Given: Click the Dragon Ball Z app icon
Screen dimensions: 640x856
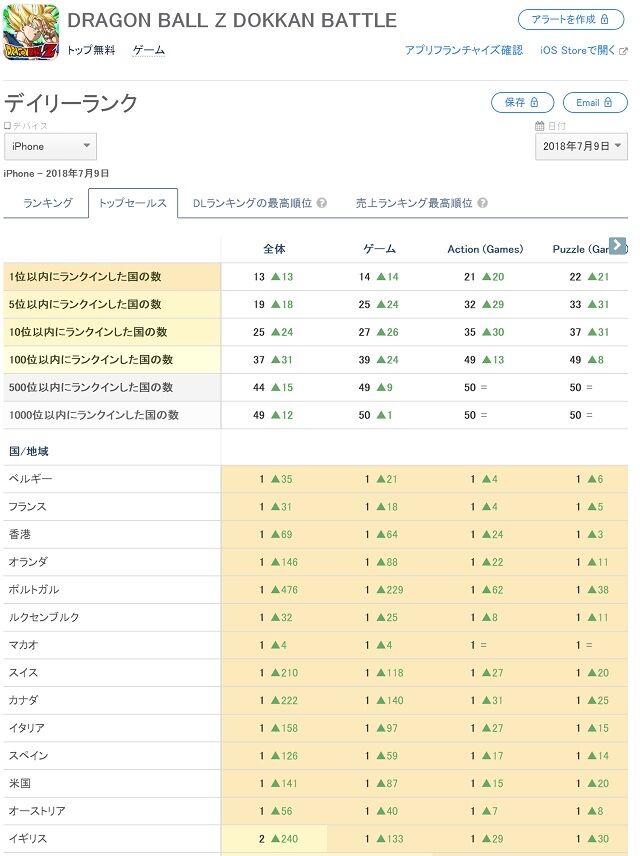Looking at the screenshot, I should tap(30, 32).
